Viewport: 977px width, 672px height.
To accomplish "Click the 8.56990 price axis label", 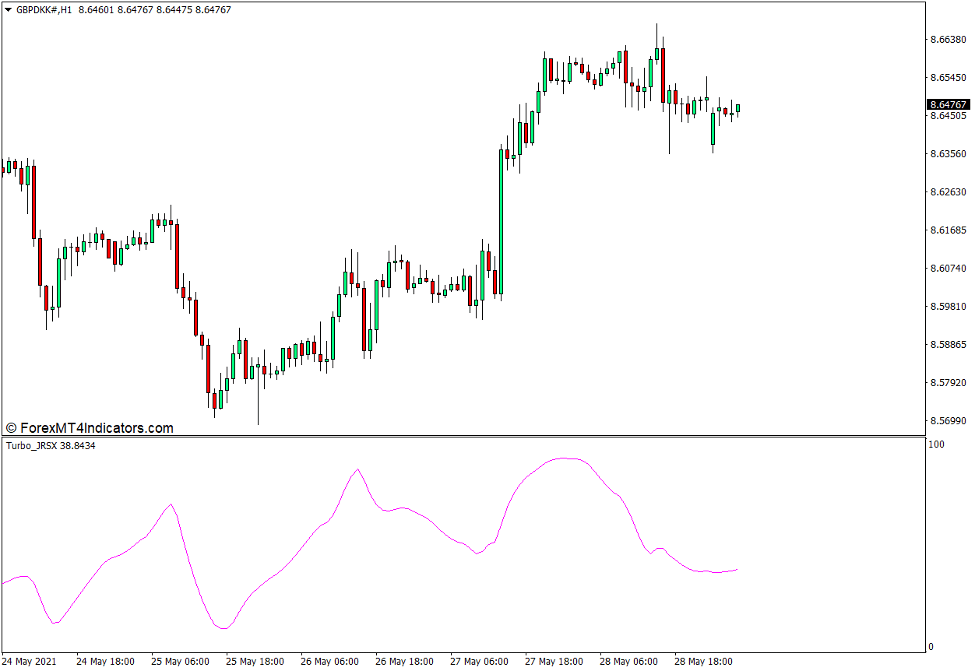I will [947, 421].
